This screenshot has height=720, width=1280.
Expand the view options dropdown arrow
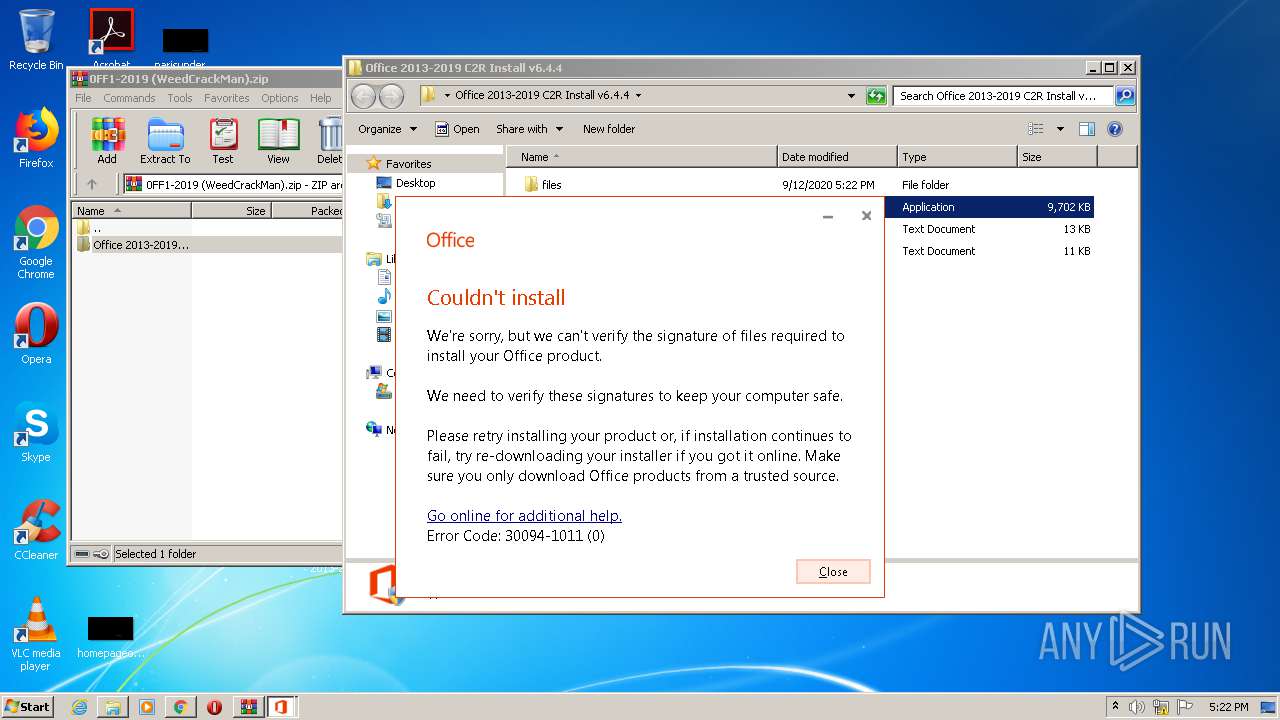tap(1060, 129)
